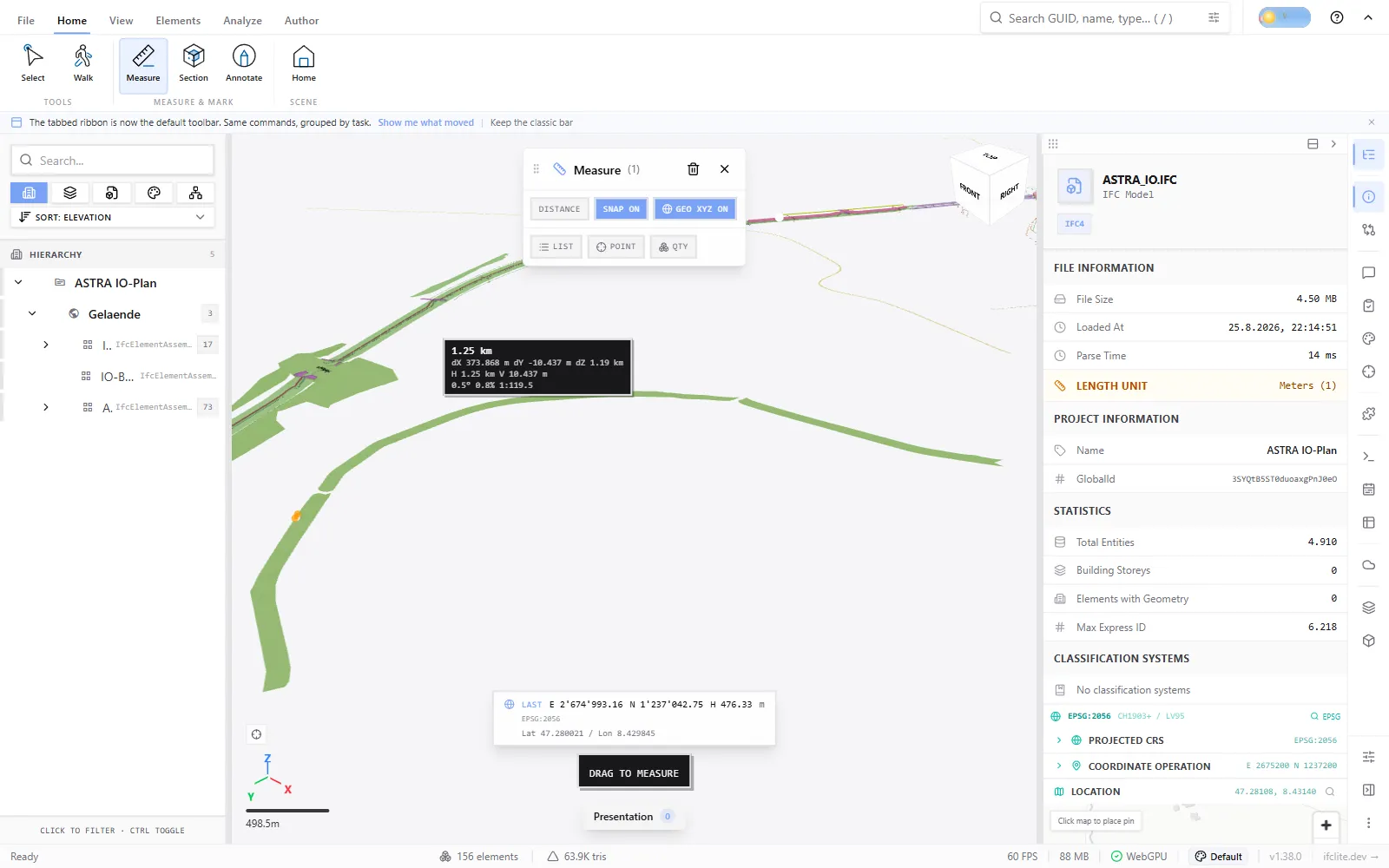
Task: Select the Point measure mode
Action: pos(616,247)
